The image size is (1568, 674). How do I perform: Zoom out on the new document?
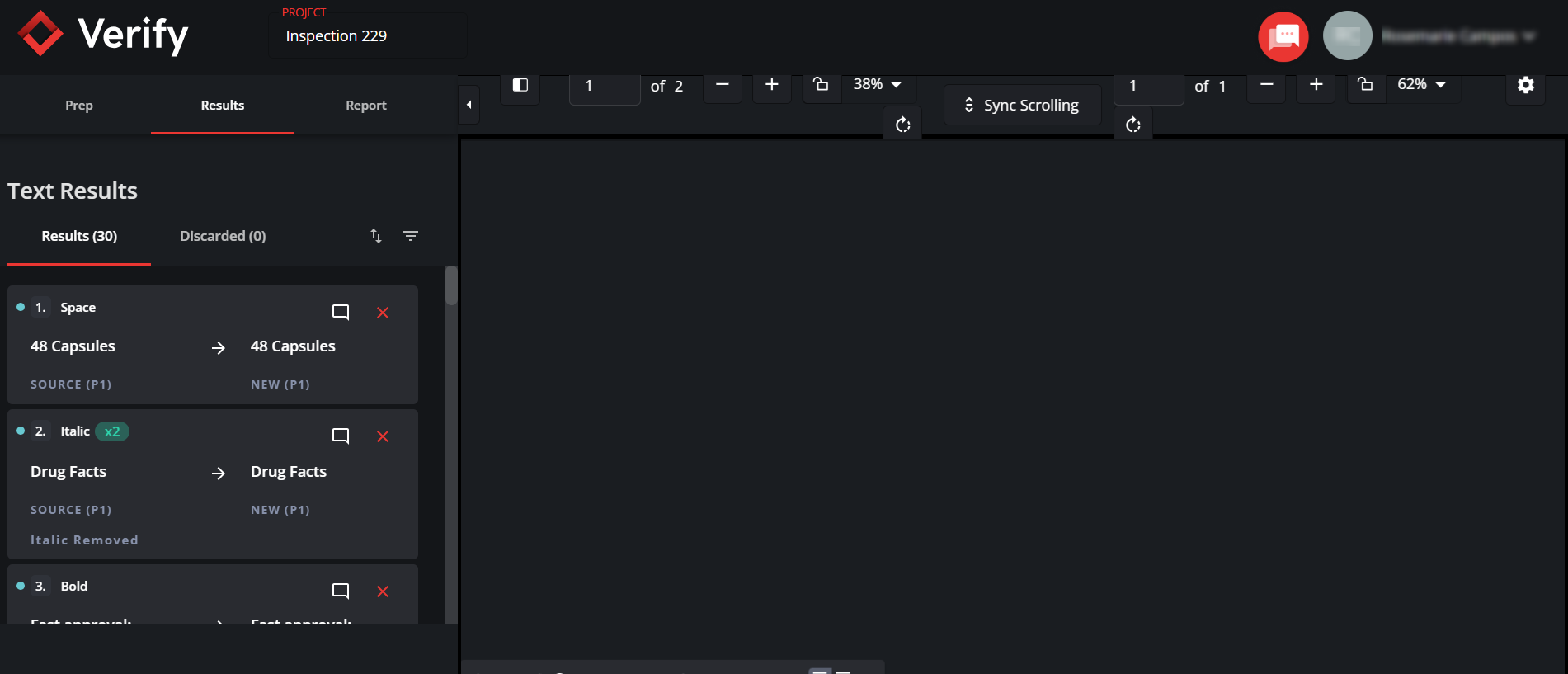[1266, 85]
